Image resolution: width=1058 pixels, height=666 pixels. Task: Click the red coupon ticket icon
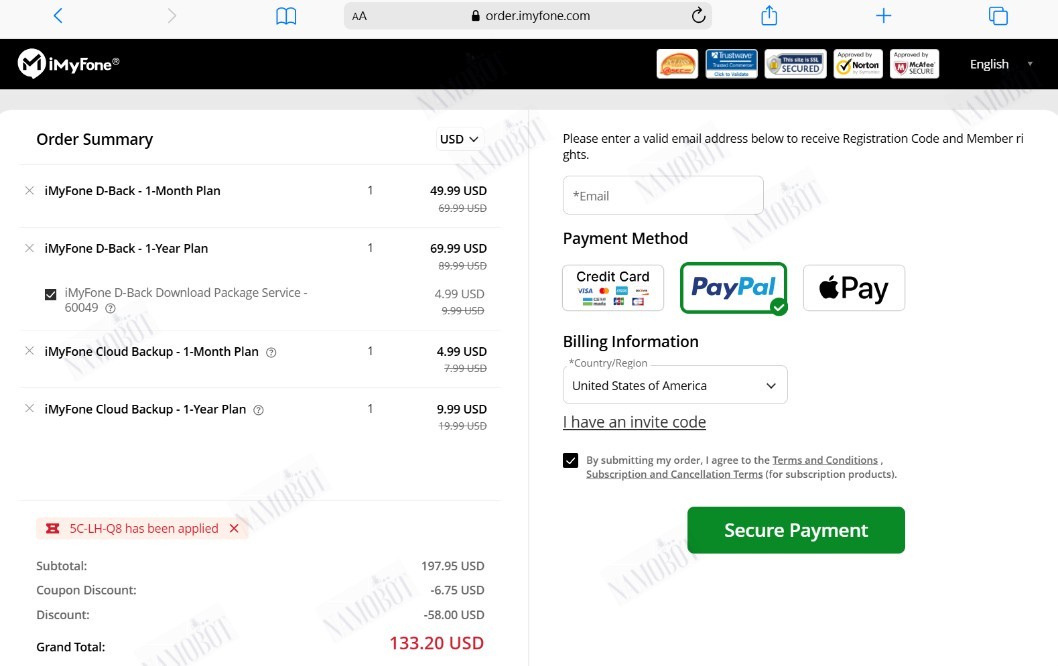[53, 528]
